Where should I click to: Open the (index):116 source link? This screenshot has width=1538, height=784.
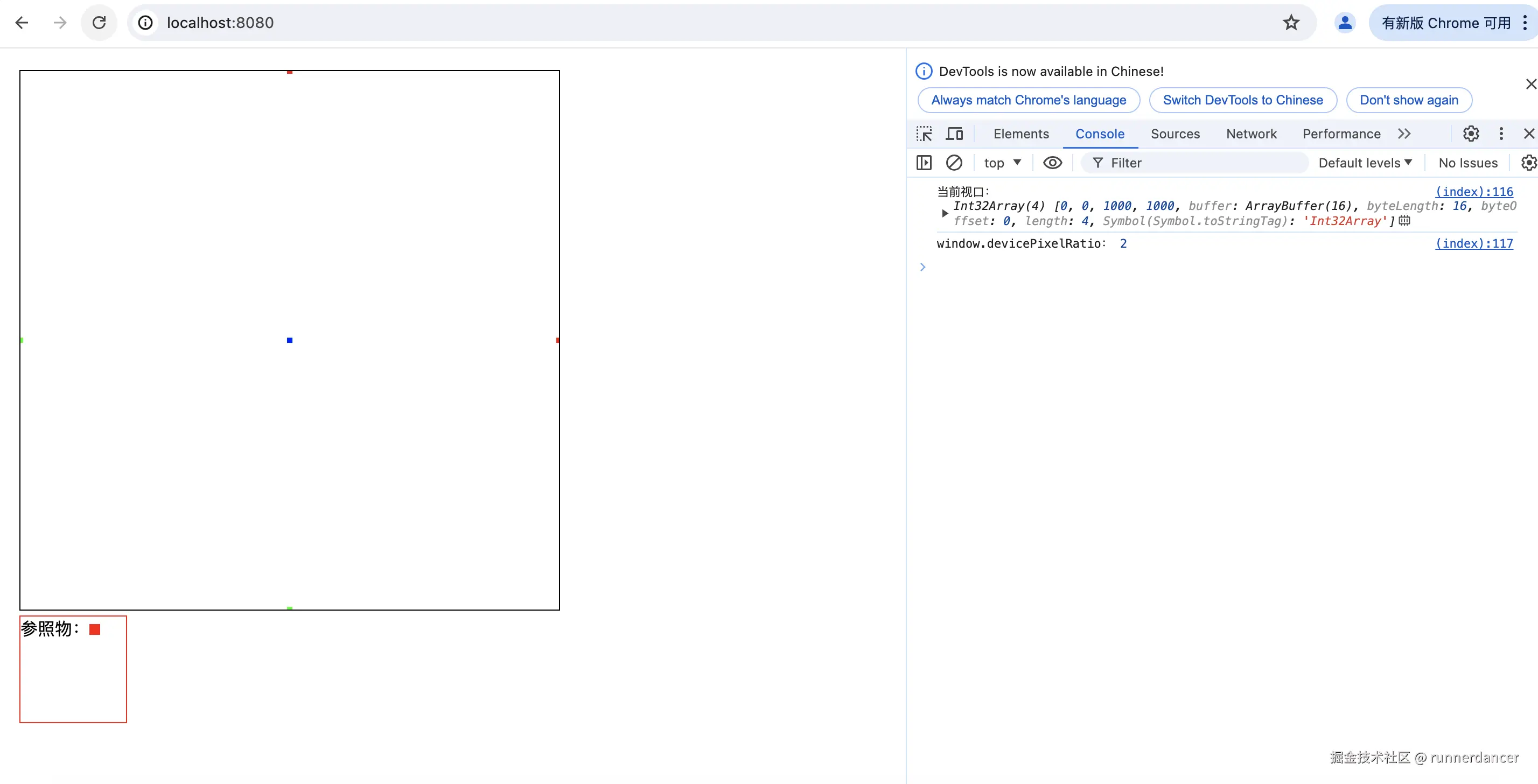(x=1473, y=192)
